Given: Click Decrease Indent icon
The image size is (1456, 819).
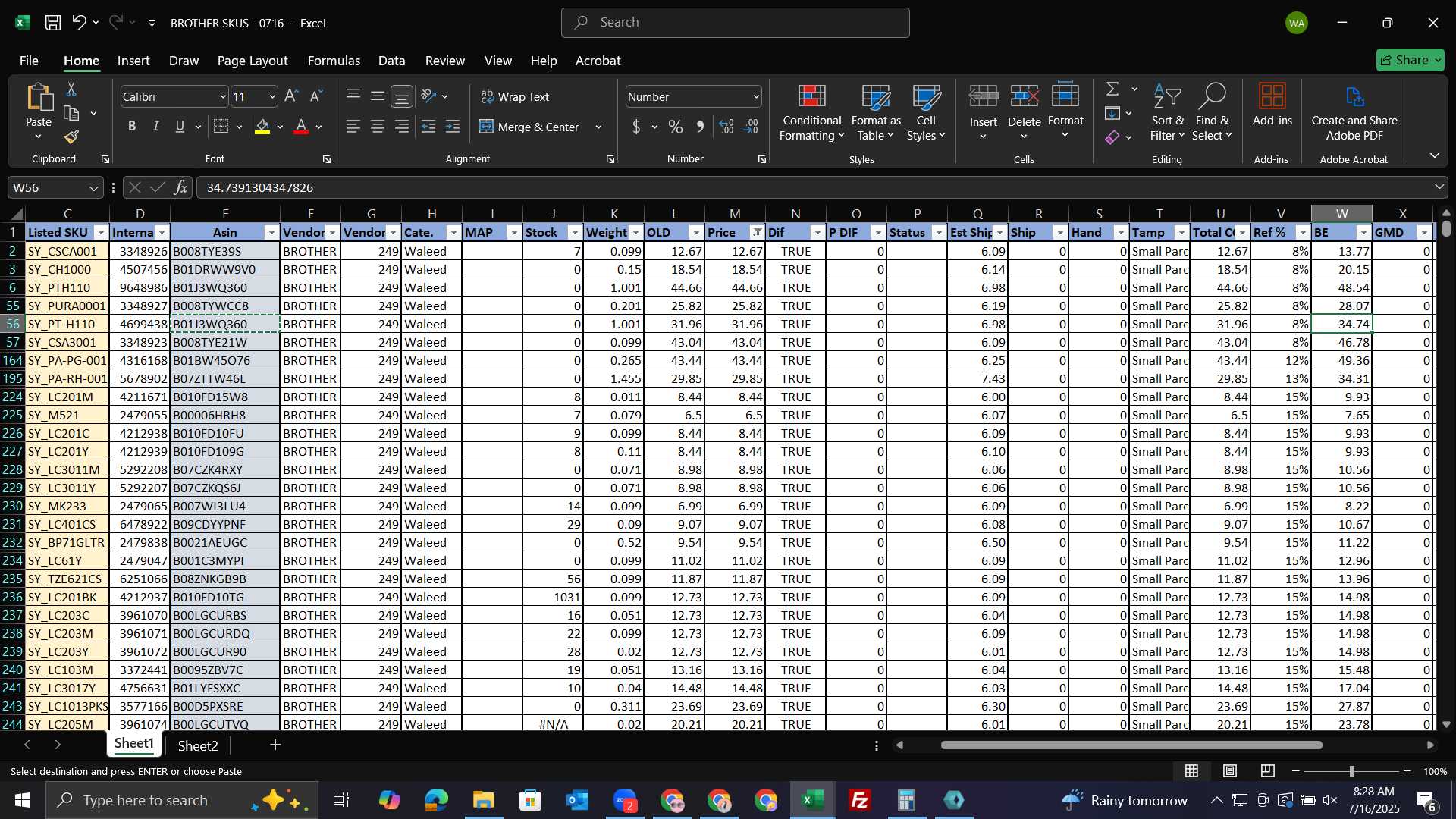Looking at the screenshot, I should [428, 127].
